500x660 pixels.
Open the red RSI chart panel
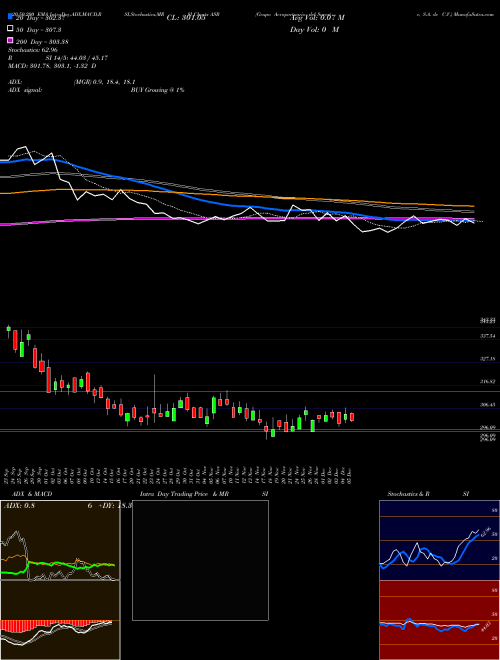tap(439, 620)
